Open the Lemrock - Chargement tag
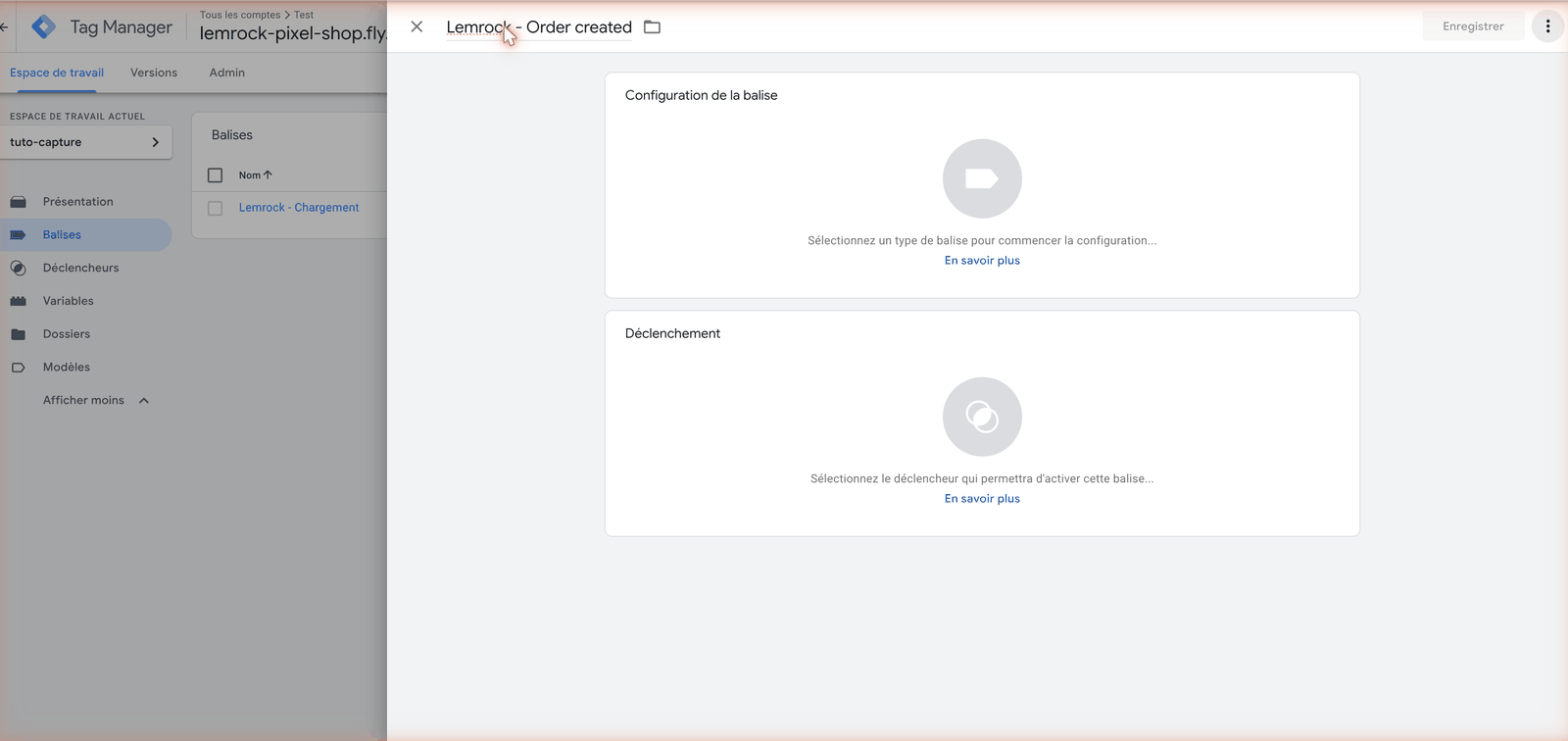The width and height of the screenshot is (1568, 741). (299, 208)
